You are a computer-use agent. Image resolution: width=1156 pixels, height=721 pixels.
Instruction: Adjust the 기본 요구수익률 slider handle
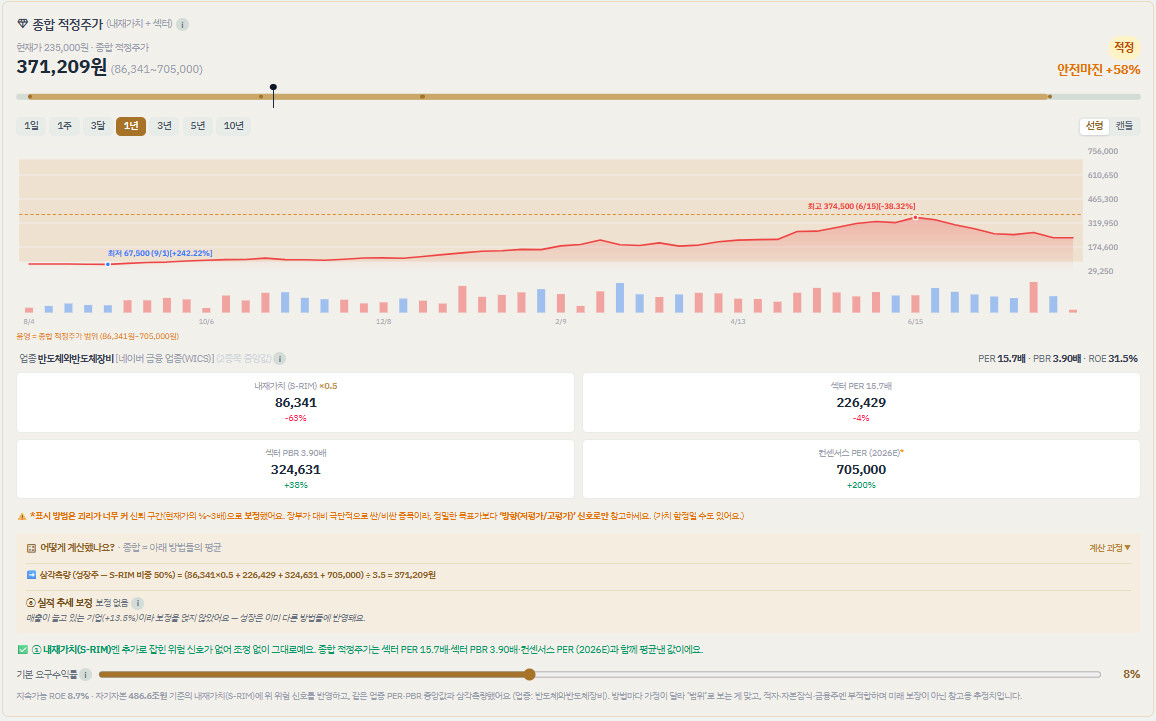coord(529,674)
